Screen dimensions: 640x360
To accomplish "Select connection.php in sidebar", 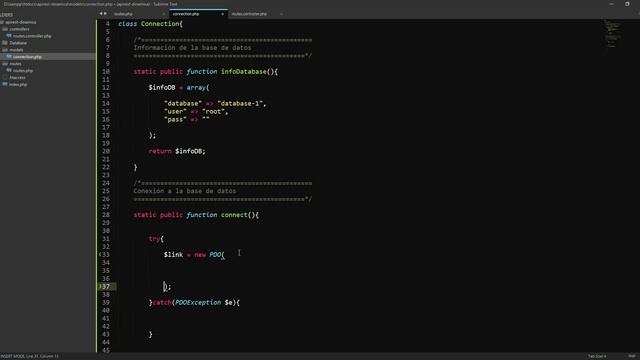I will tap(27, 57).
